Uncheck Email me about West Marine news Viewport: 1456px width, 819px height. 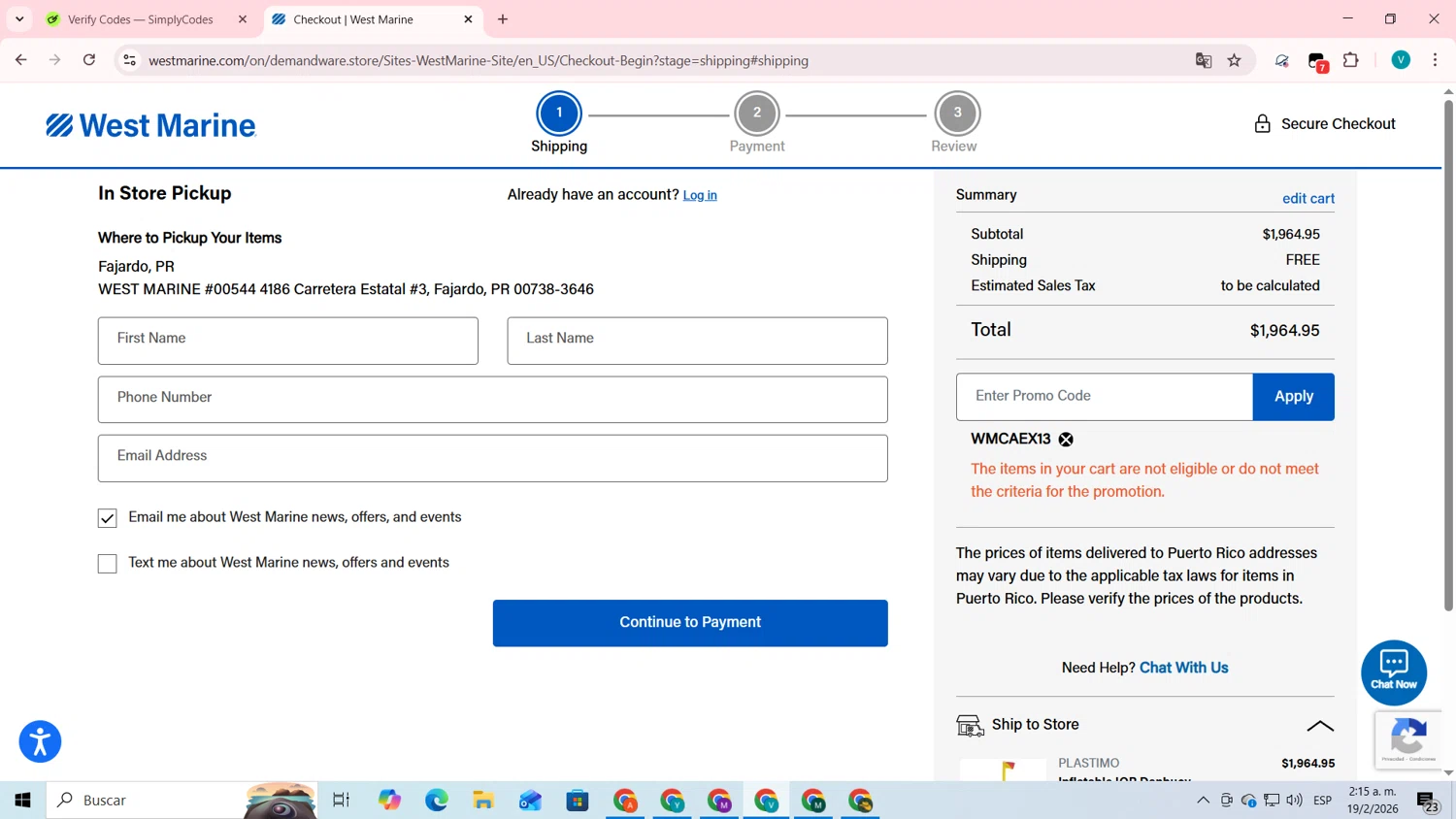coord(107,518)
